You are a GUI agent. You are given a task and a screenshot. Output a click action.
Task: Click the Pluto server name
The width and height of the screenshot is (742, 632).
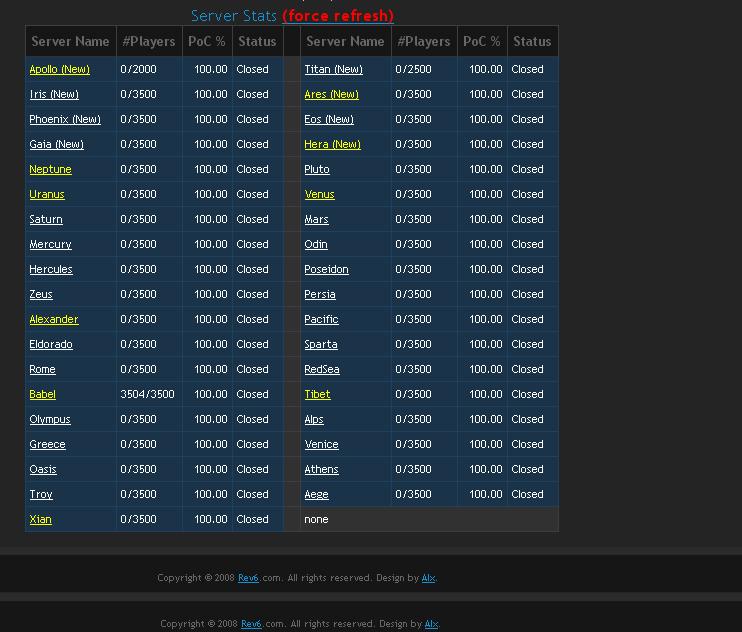click(x=317, y=169)
